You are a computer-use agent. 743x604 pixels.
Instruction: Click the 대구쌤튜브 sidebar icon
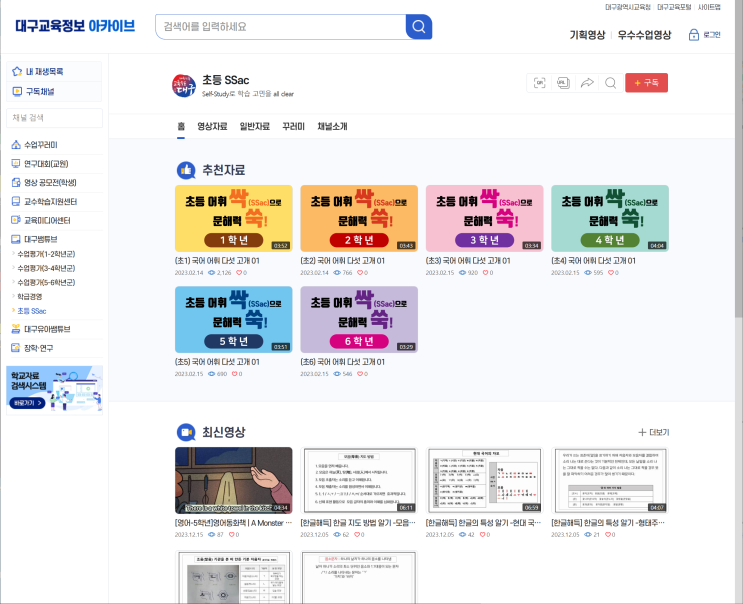pyautogui.click(x=16, y=239)
